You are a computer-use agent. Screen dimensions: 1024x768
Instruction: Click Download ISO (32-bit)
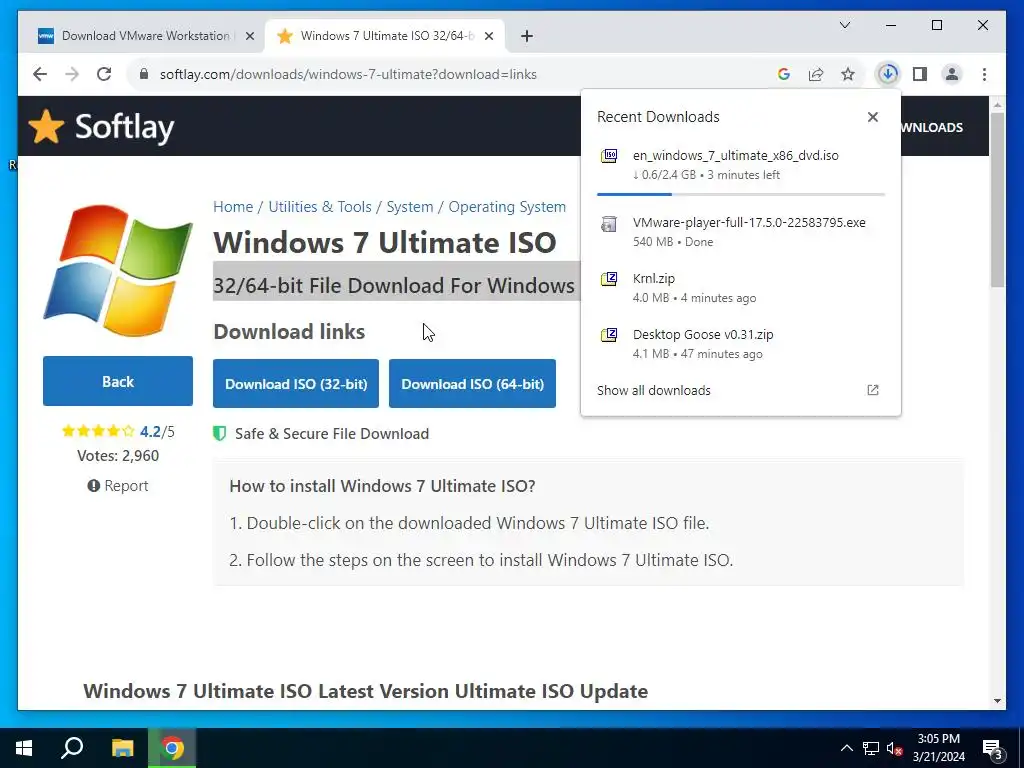coord(296,384)
